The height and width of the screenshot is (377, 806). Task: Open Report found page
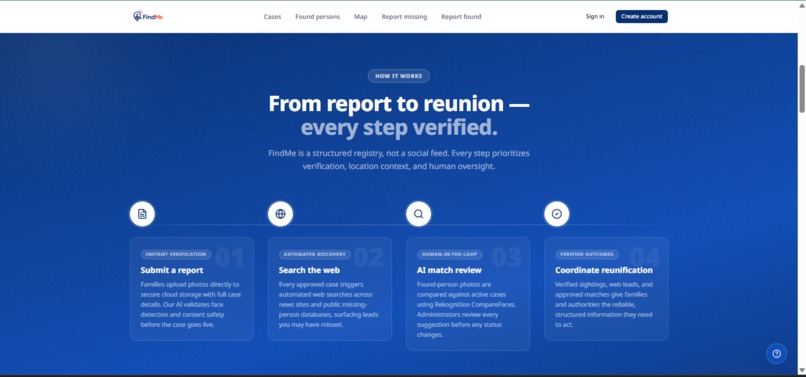(x=461, y=16)
